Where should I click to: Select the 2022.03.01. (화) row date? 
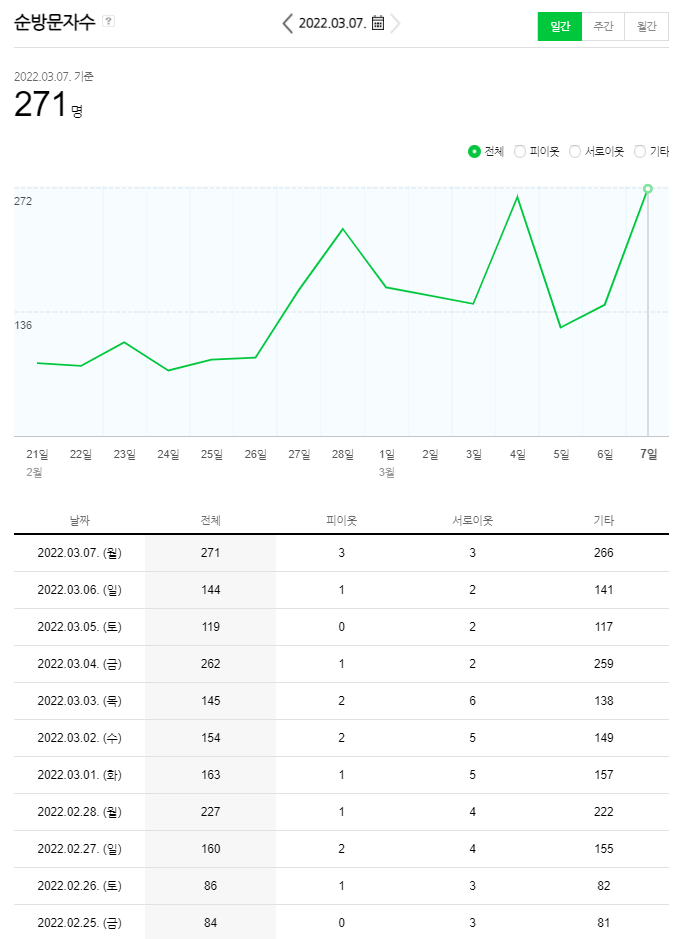[80, 775]
